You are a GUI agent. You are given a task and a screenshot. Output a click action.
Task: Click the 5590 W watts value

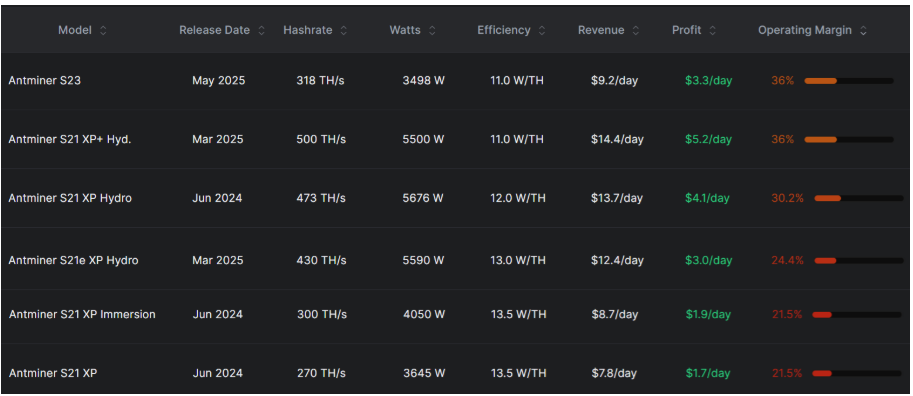click(x=423, y=260)
